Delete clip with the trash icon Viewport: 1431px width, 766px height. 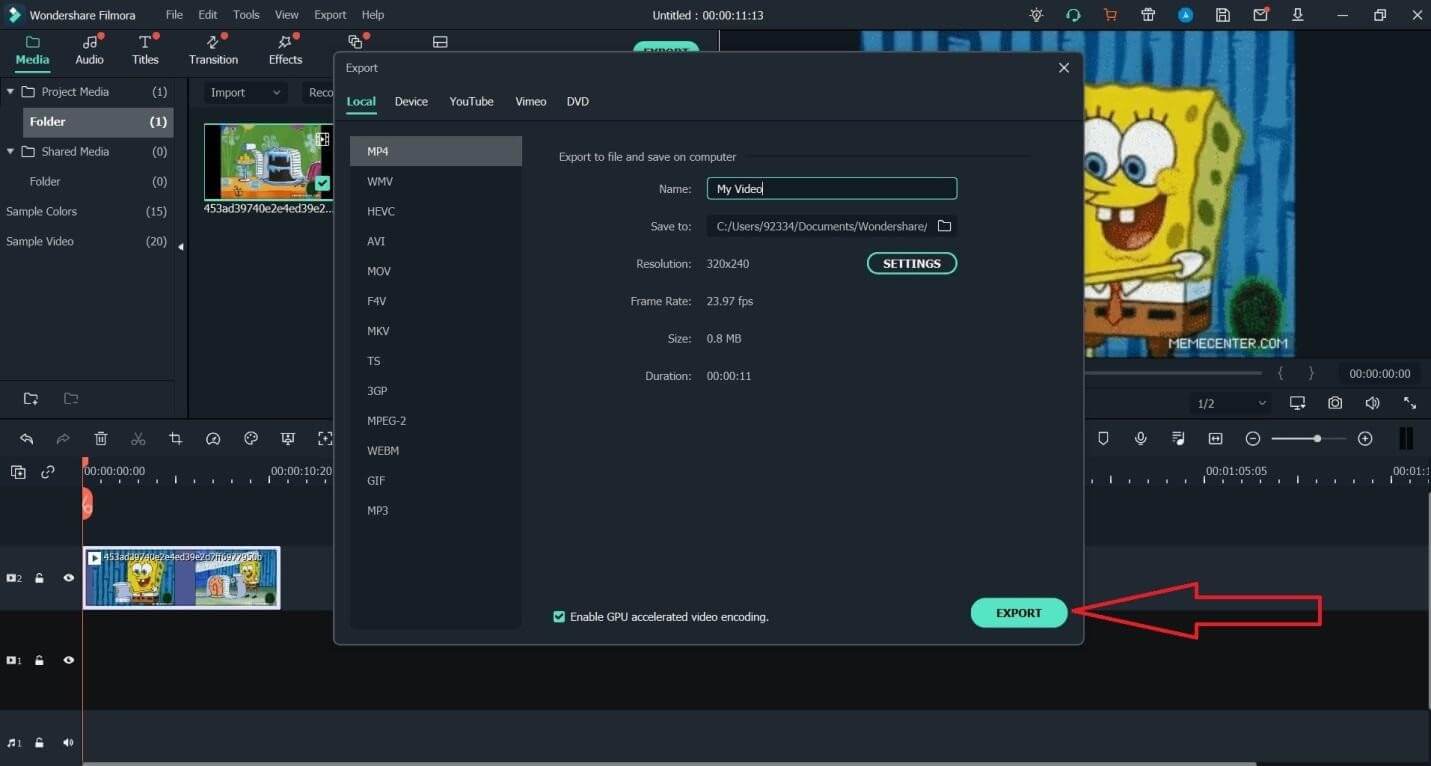pos(101,439)
